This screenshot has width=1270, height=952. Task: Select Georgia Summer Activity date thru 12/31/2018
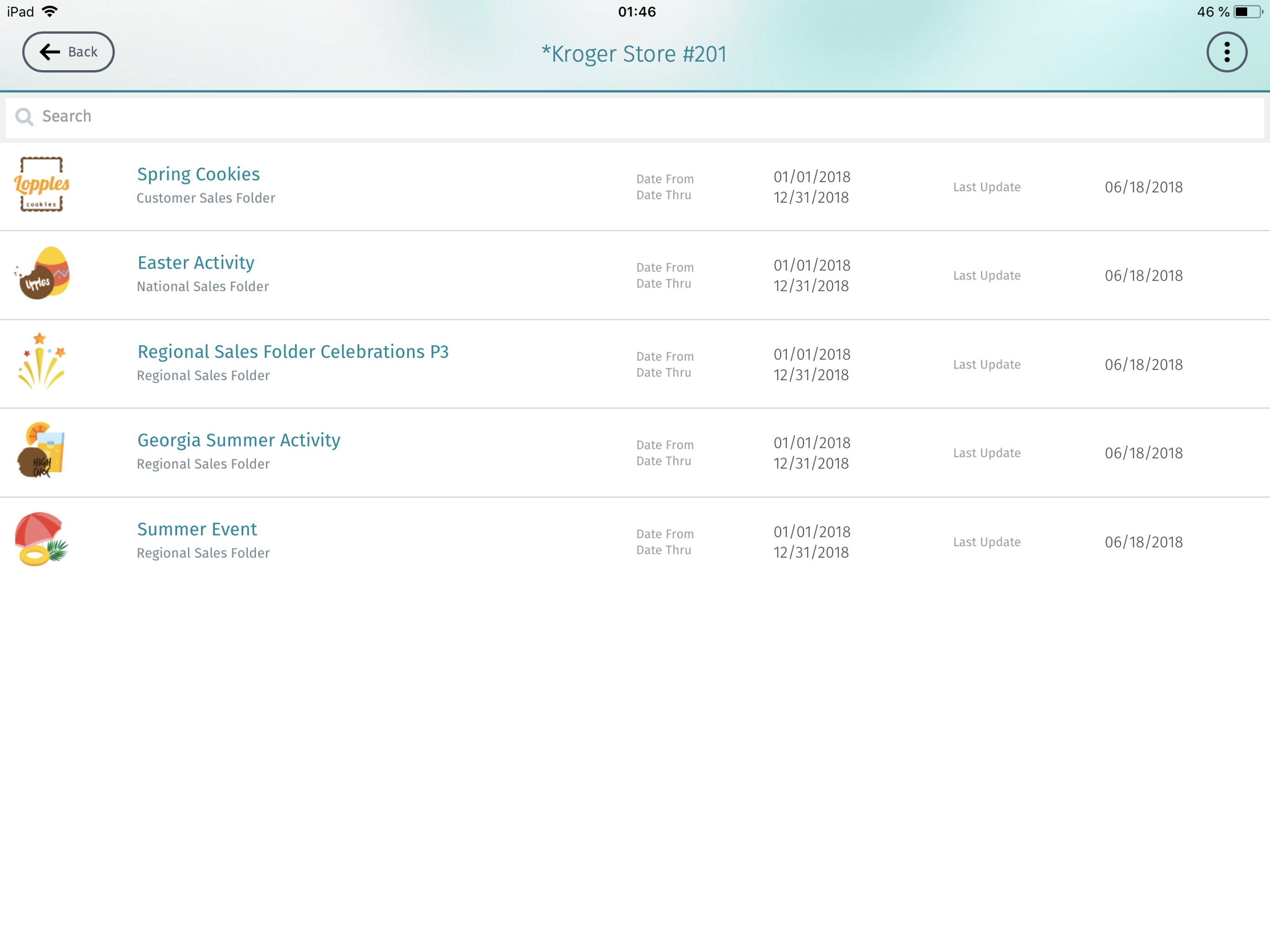point(811,463)
